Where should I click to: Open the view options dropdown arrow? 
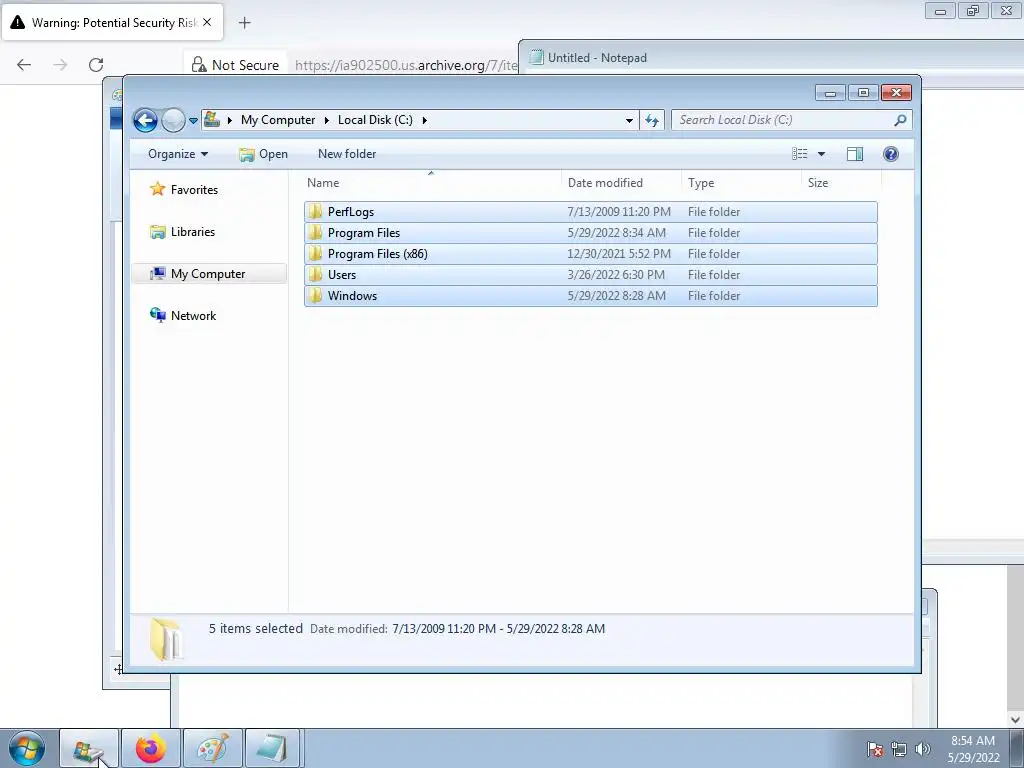pos(822,154)
